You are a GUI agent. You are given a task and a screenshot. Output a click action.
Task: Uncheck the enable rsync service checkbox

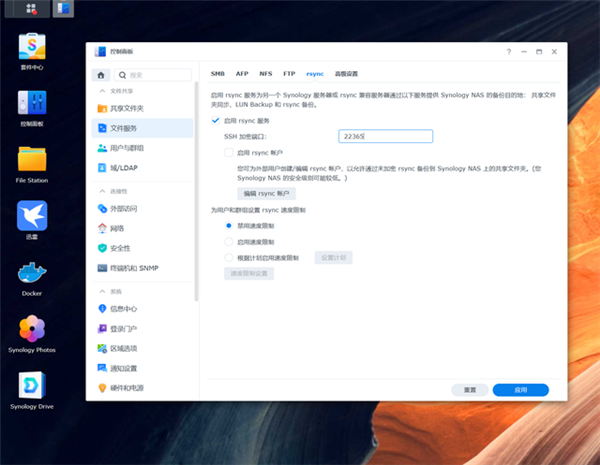[215, 121]
